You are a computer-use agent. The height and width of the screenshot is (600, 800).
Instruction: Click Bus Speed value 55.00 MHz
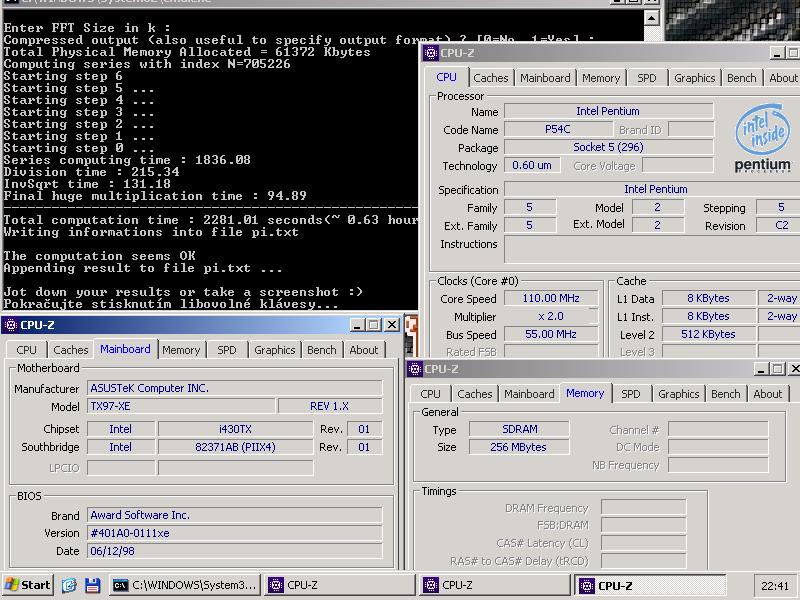(x=551, y=334)
